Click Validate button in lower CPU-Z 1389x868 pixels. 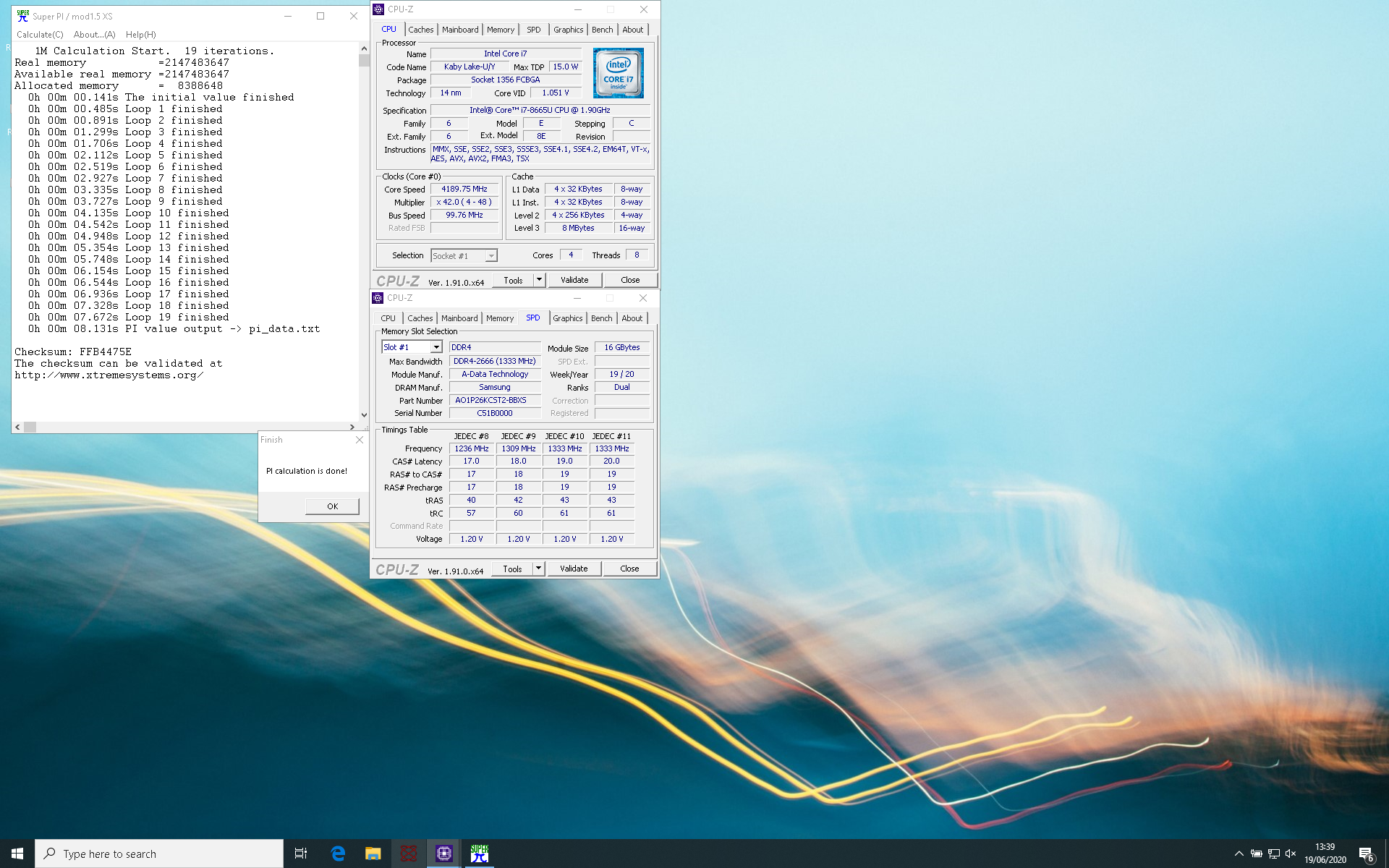[574, 569]
